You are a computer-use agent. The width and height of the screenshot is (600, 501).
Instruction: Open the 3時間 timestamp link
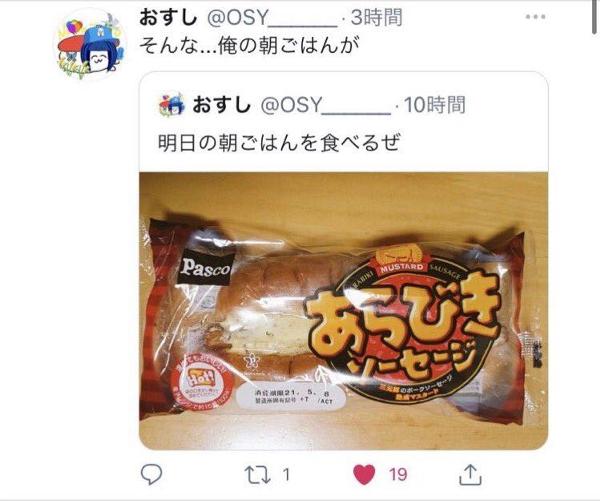click(x=377, y=18)
